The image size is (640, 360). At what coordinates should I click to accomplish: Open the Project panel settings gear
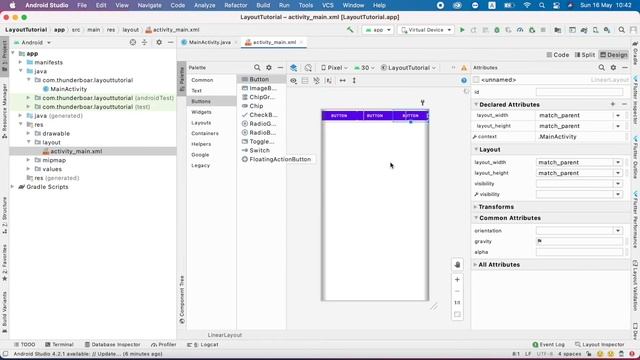(x=159, y=42)
